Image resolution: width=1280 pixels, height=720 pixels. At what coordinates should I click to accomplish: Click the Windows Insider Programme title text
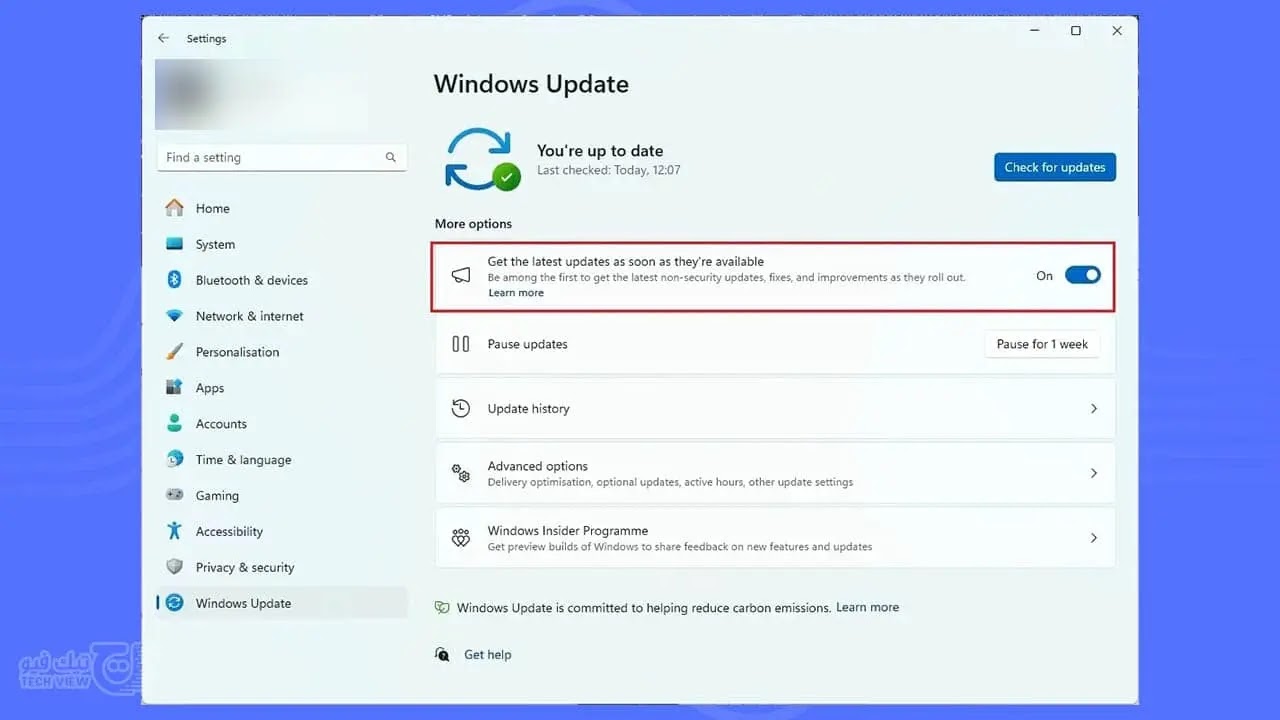pos(567,531)
